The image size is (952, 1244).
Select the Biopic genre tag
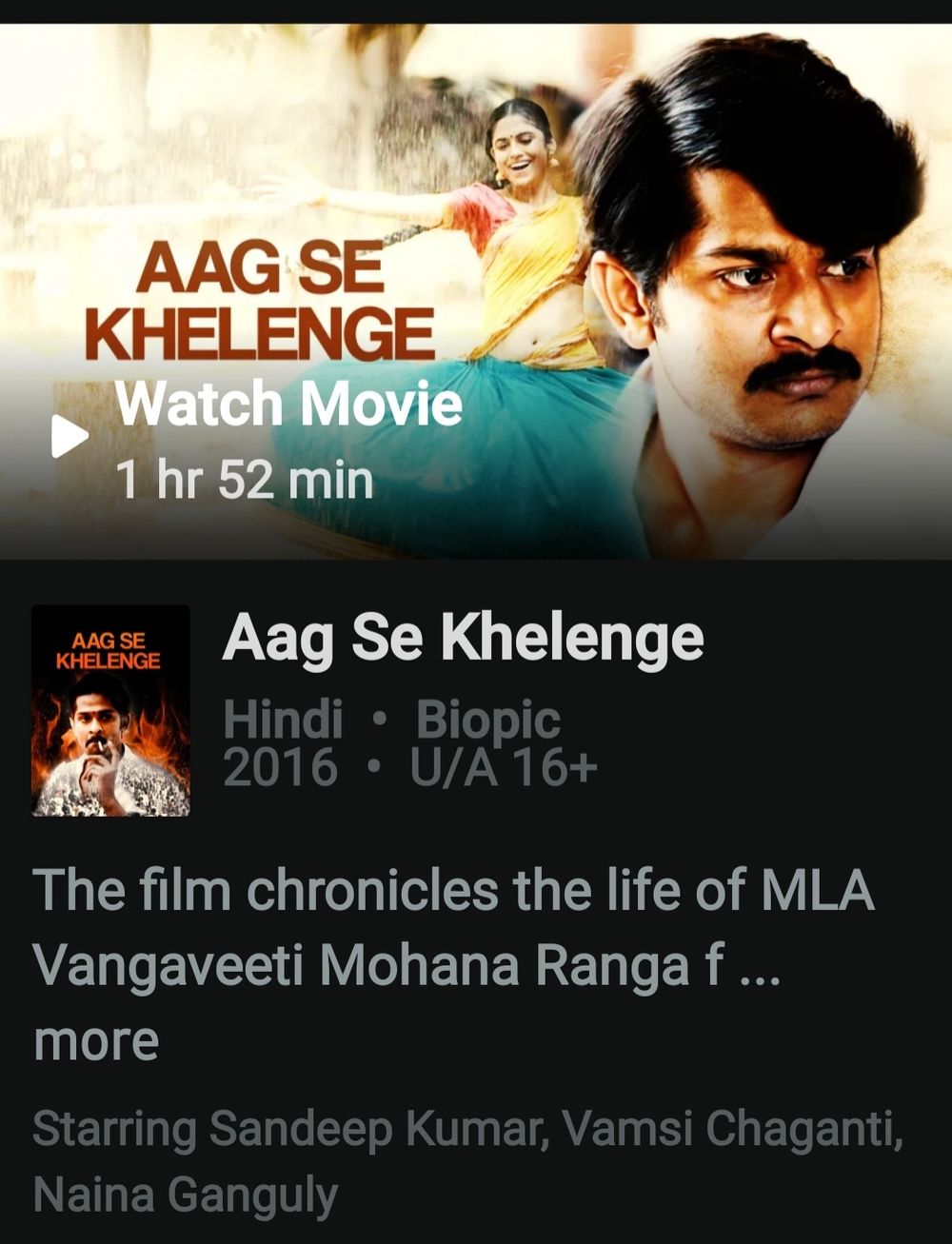[x=487, y=721]
